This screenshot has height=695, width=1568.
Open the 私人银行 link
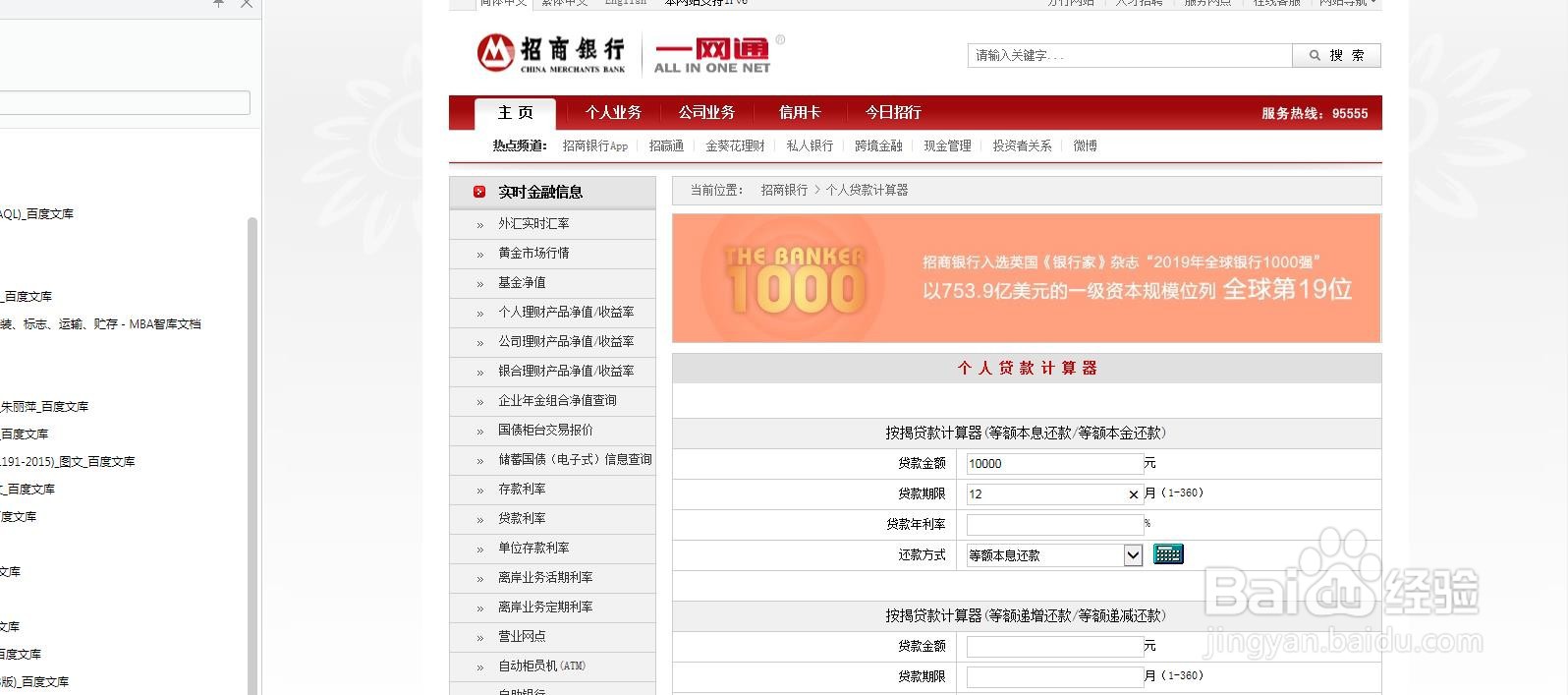click(810, 145)
